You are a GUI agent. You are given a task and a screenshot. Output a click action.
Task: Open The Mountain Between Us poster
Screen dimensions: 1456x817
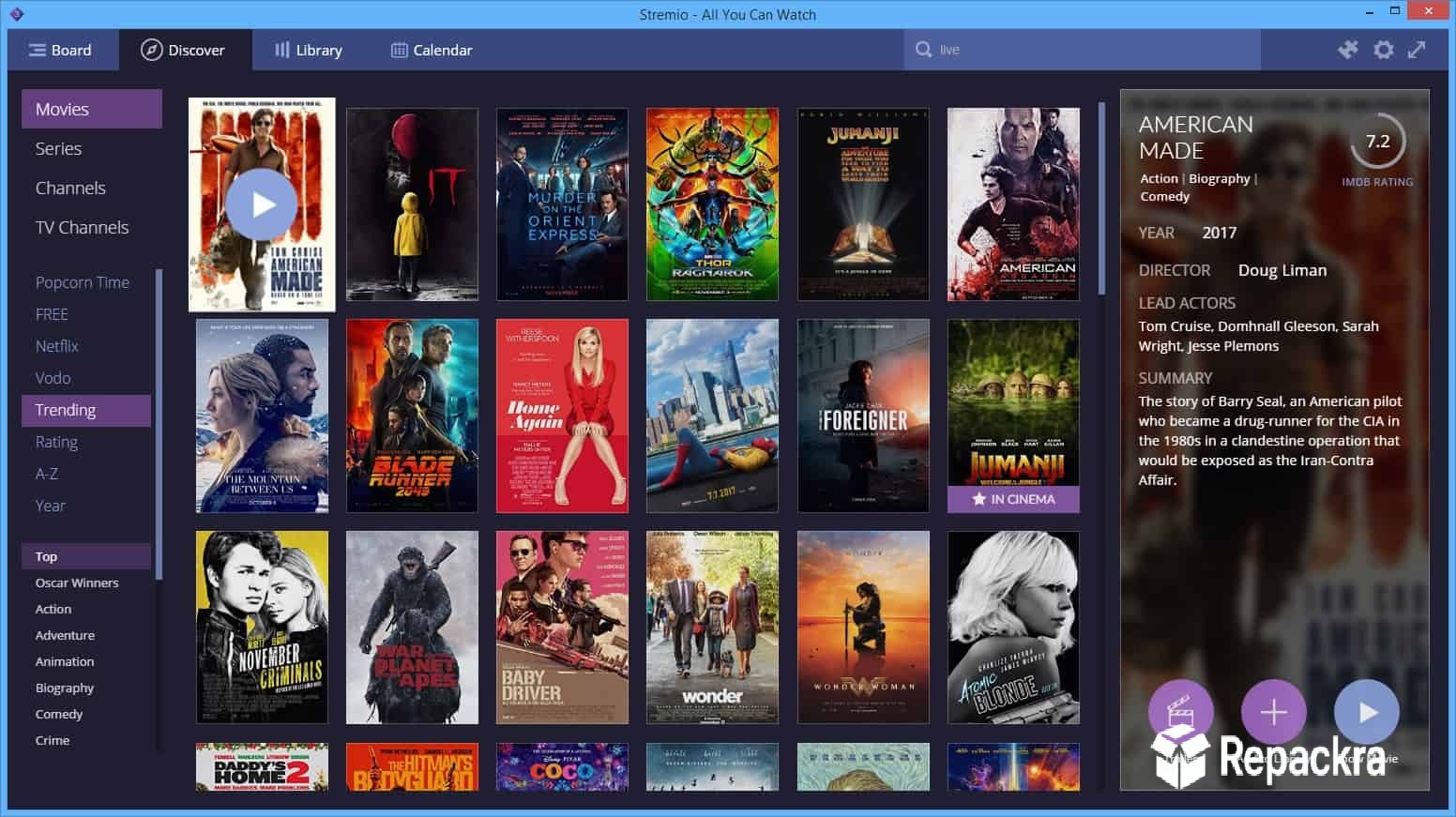[262, 416]
